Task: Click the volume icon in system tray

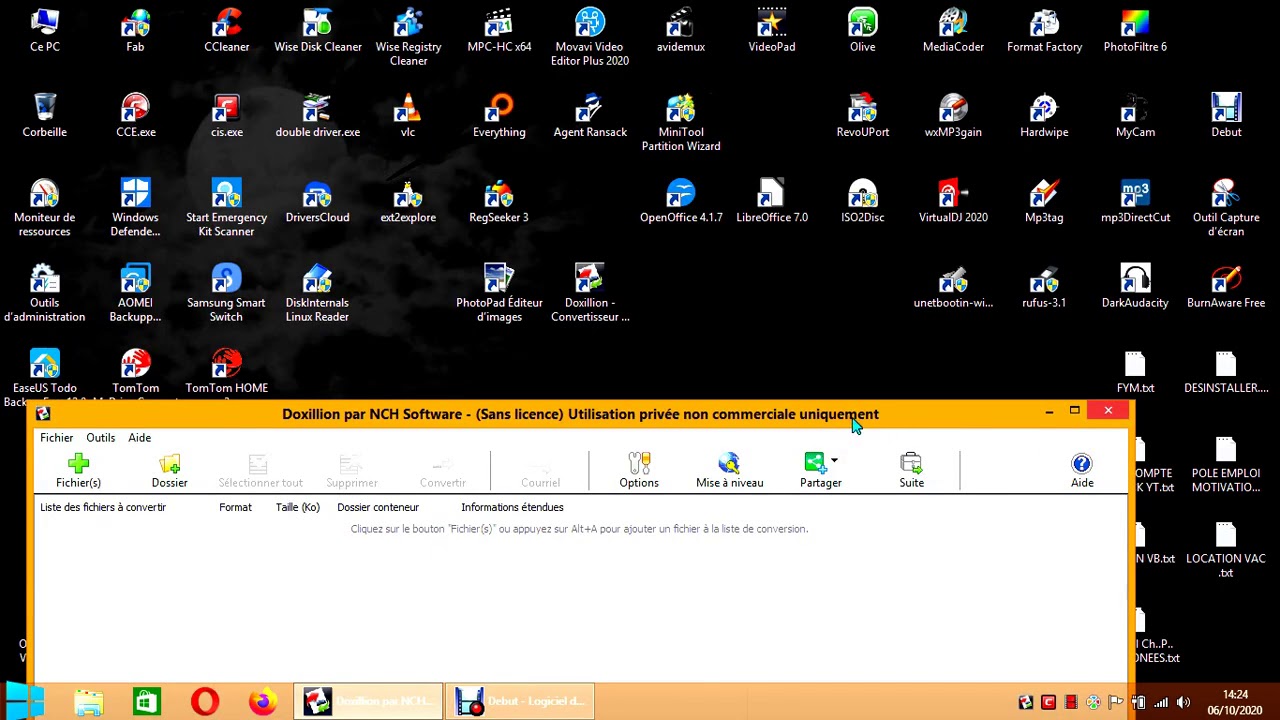Action: click(1183, 703)
